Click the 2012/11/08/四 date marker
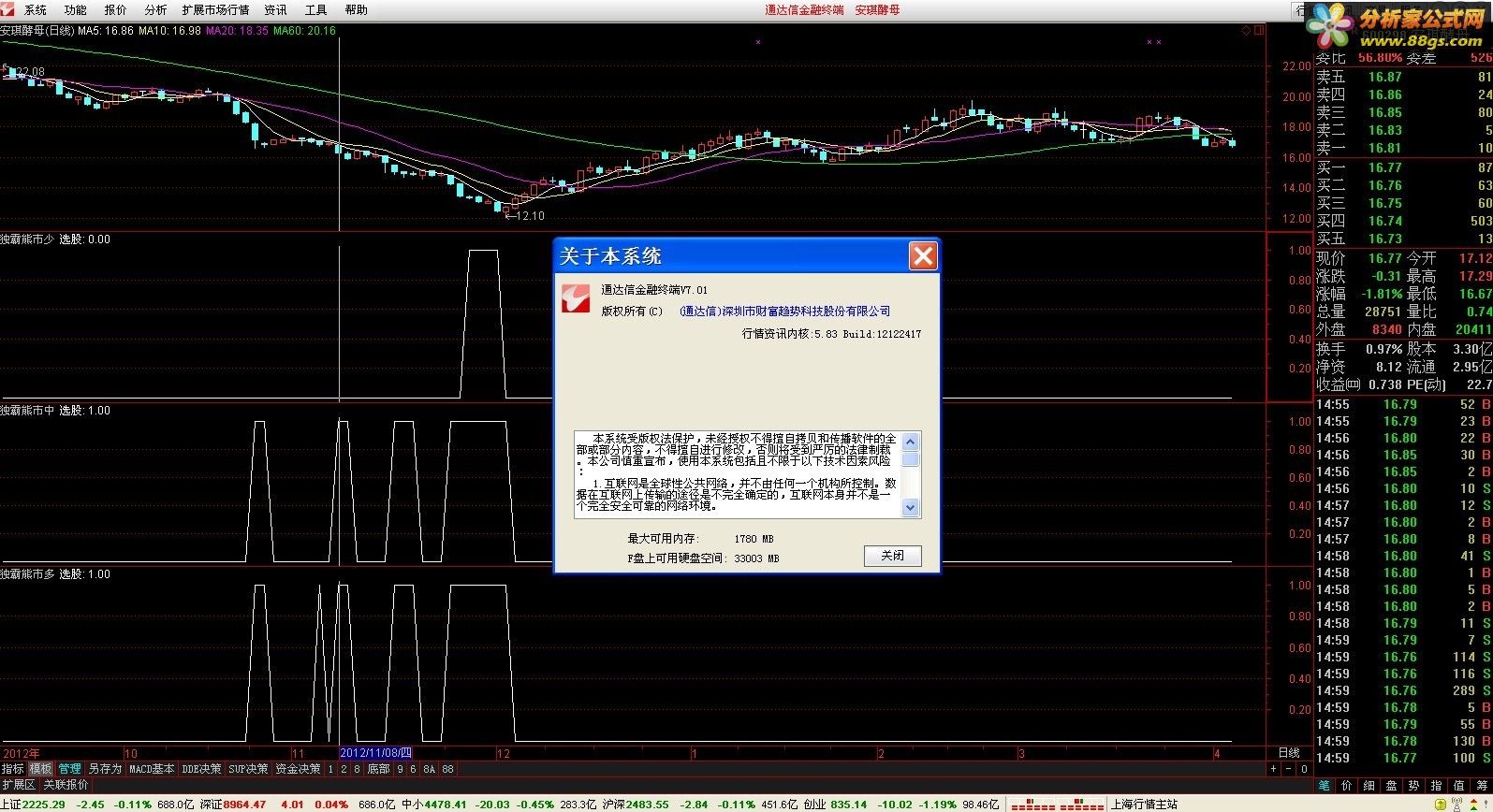This screenshot has width=1493, height=812. [375, 753]
